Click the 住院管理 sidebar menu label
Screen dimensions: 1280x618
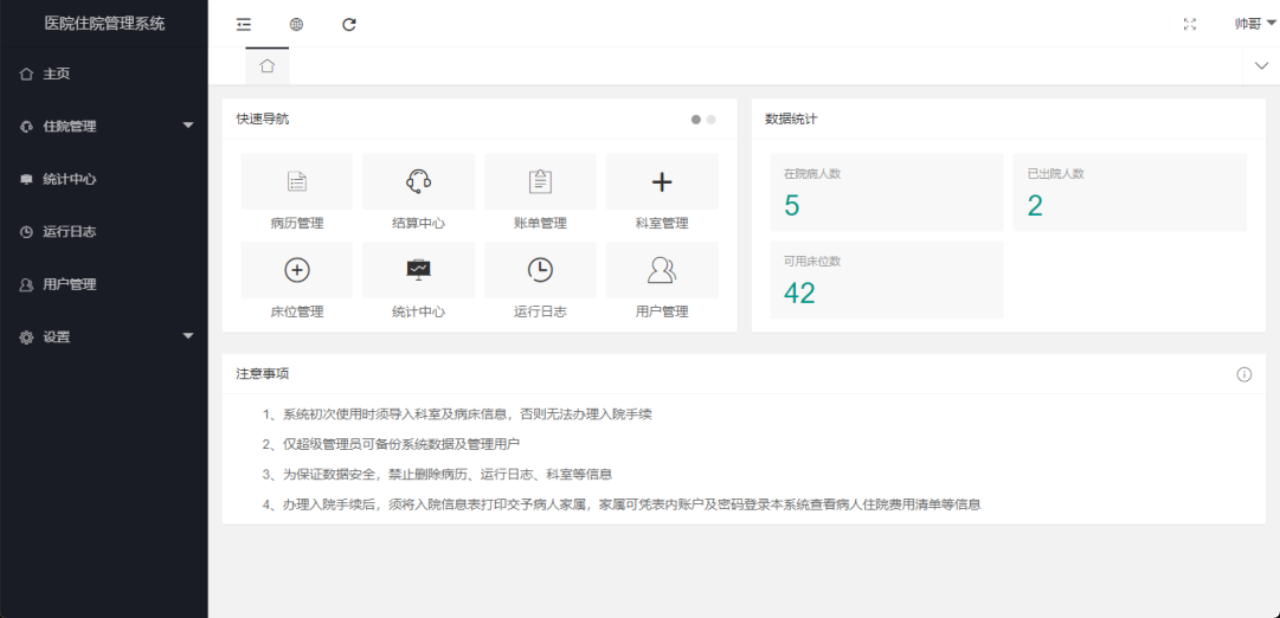click(69, 127)
